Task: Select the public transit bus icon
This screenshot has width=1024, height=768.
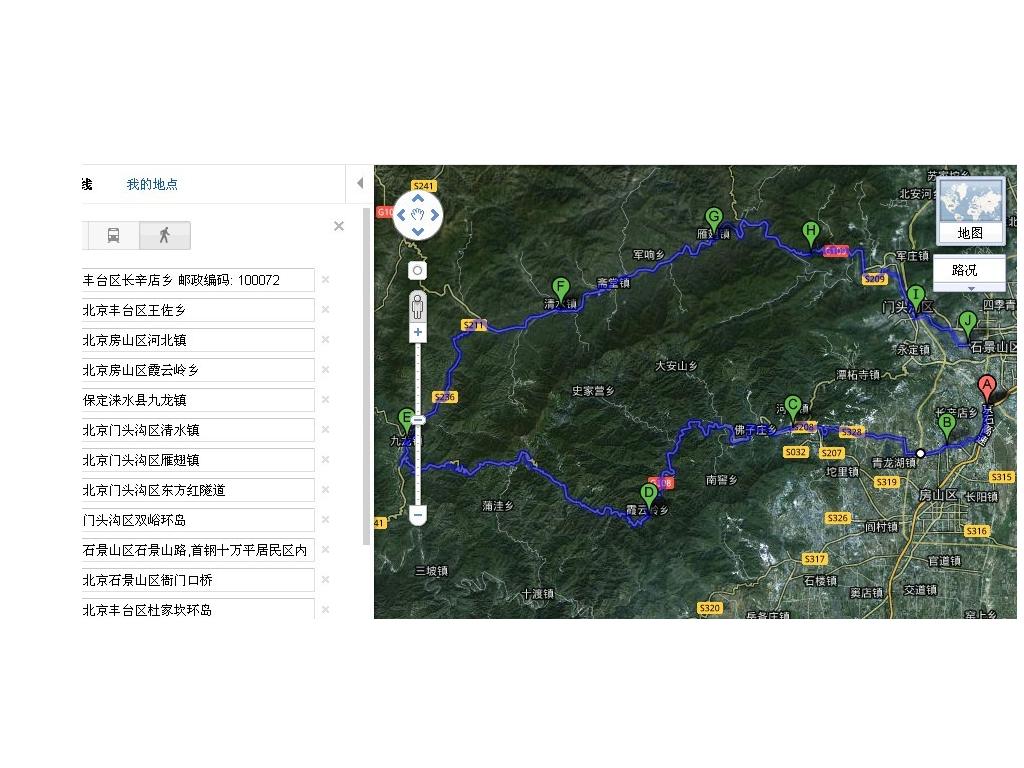Action: [113, 236]
